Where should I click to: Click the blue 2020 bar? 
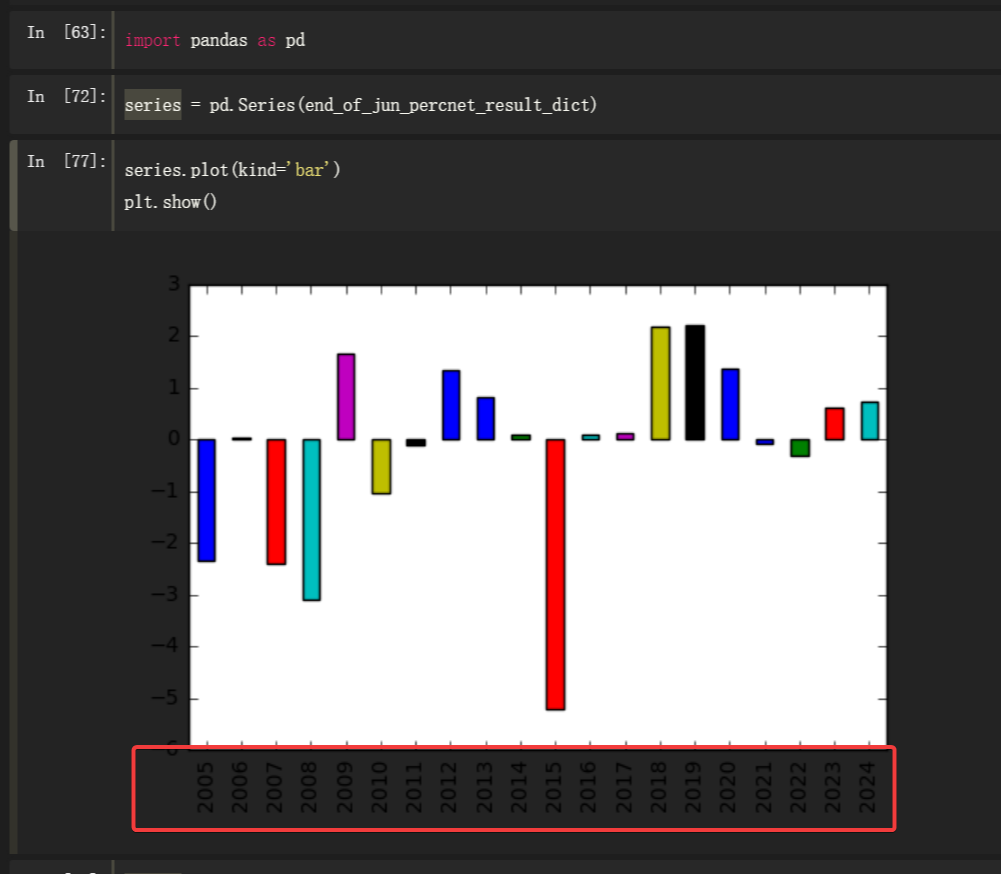[730, 404]
